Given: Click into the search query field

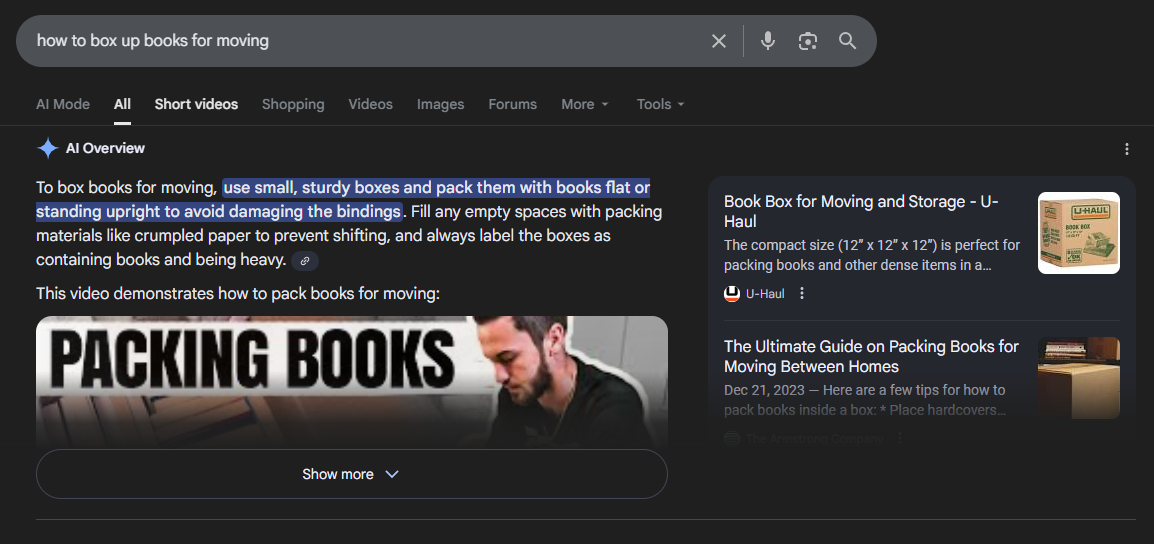Looking at the screenshot, I should [368, 40].
